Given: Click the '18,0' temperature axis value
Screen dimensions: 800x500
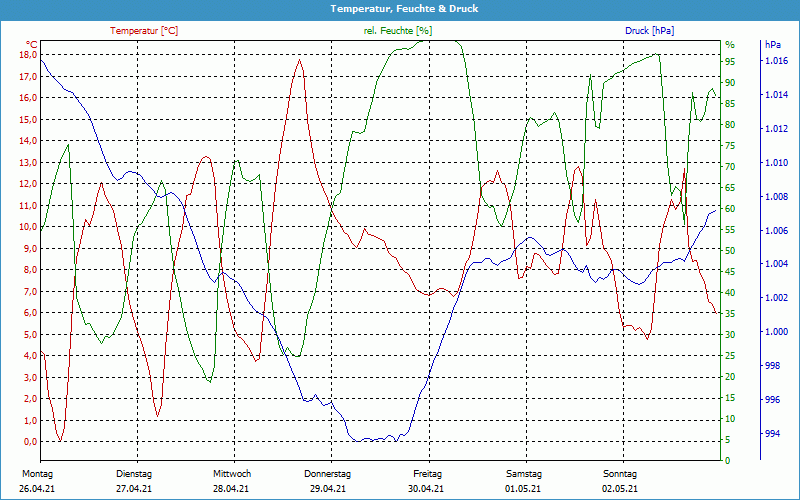Looking at the screenshot, I should [x=28, y=55].
